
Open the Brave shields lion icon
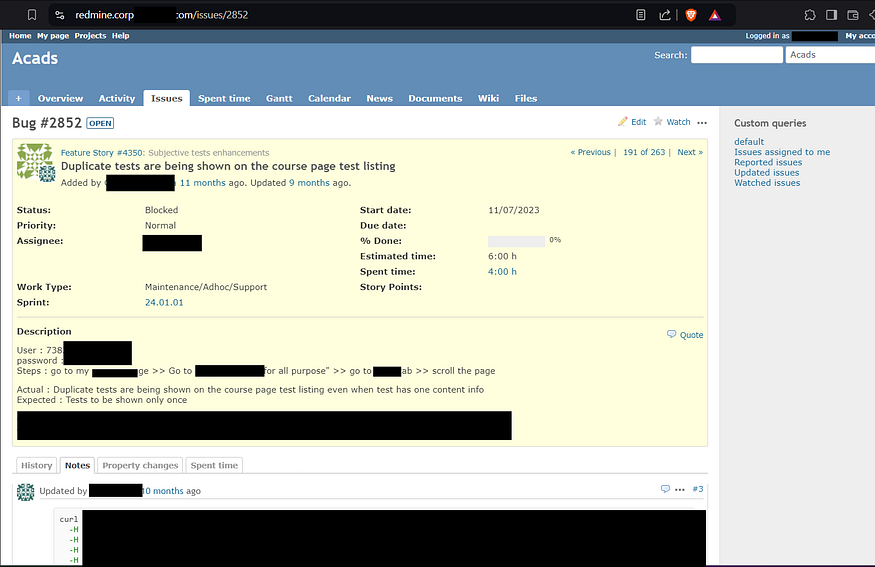(x=691, y=15)
